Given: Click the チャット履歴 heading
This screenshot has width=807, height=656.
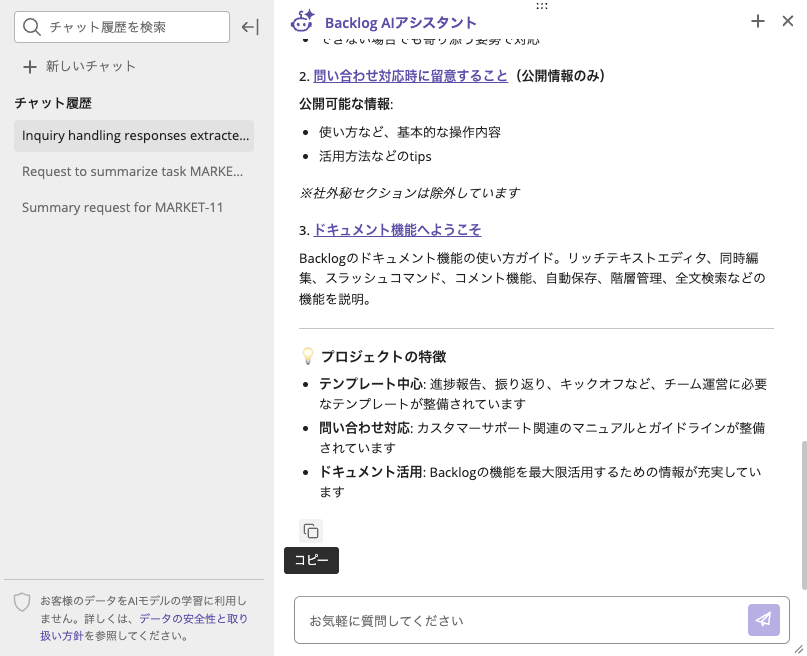Looking at the screenshot, I should [53, 103].
